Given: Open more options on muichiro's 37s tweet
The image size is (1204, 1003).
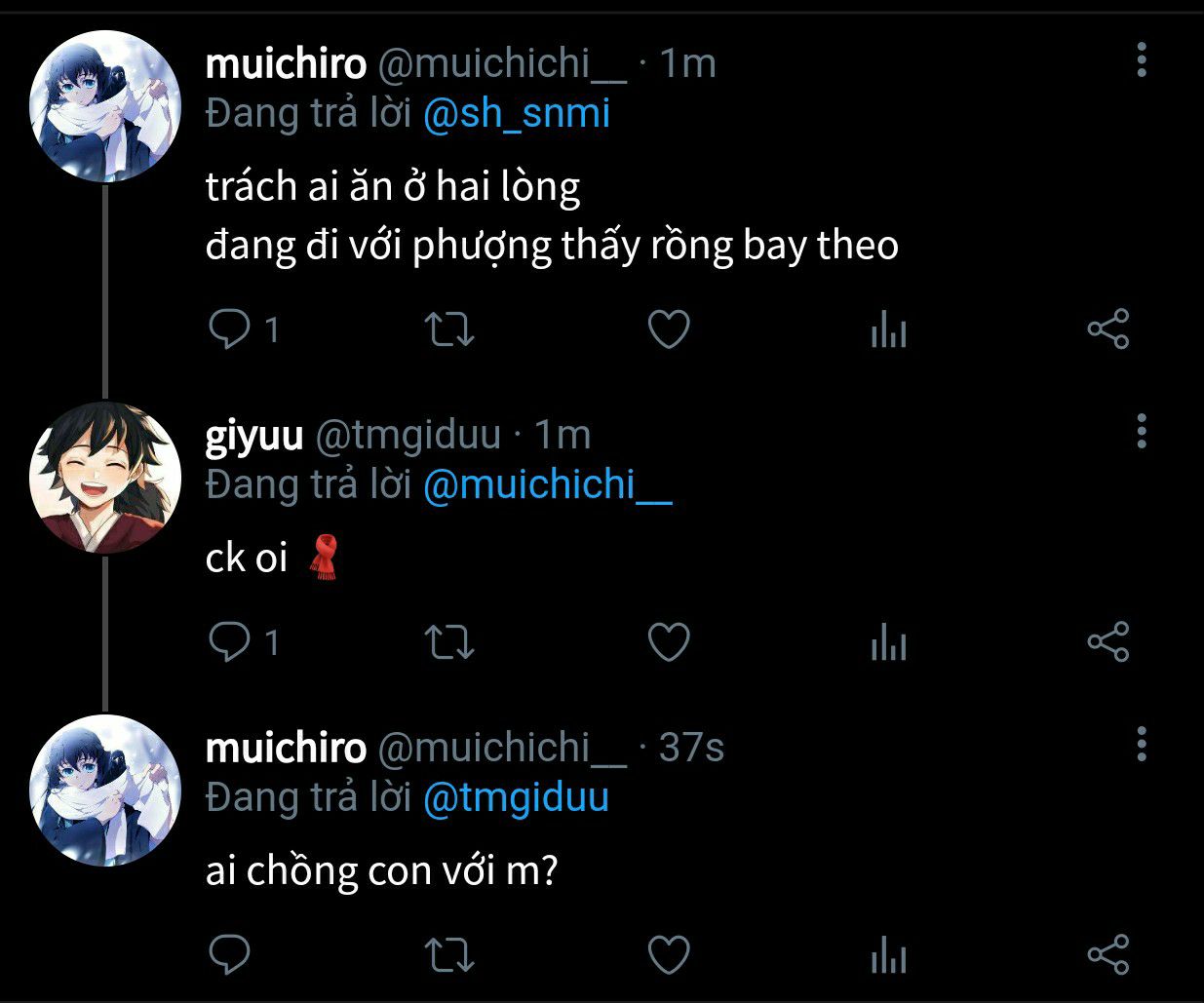Looking at the screenshot, I should click(x=1142, y=744).
